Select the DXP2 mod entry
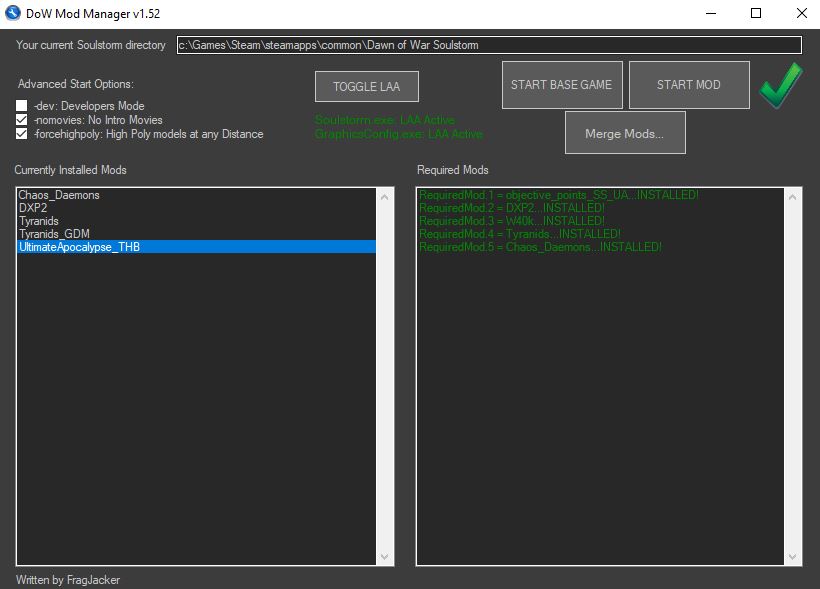Viewport: 820px width, 589px height. click(34, 208)
